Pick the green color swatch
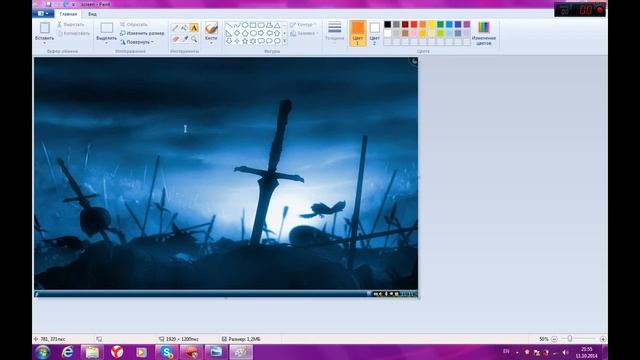Viewport: 640px width, 360px height. point(440,24)
